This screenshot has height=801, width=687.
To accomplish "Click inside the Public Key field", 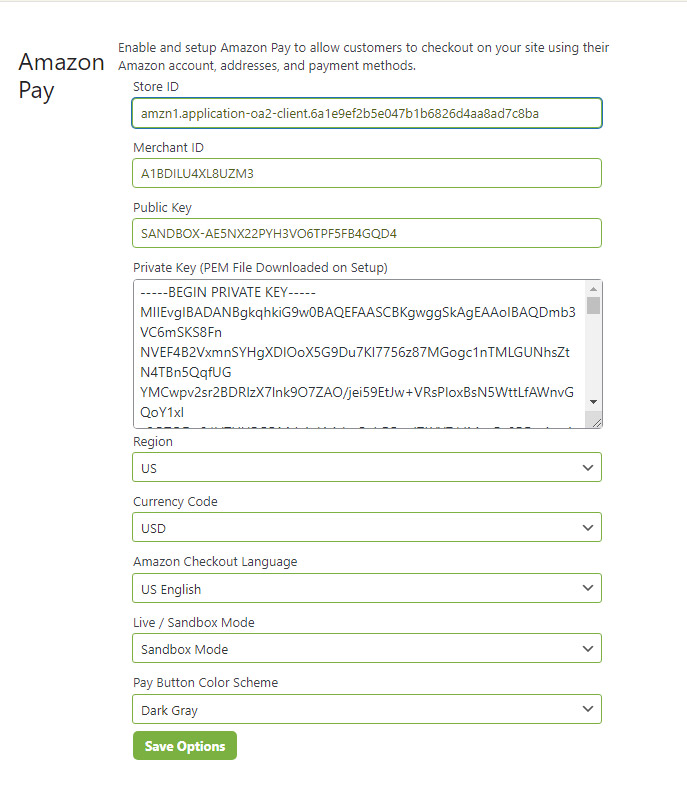I will pos(366,233).
